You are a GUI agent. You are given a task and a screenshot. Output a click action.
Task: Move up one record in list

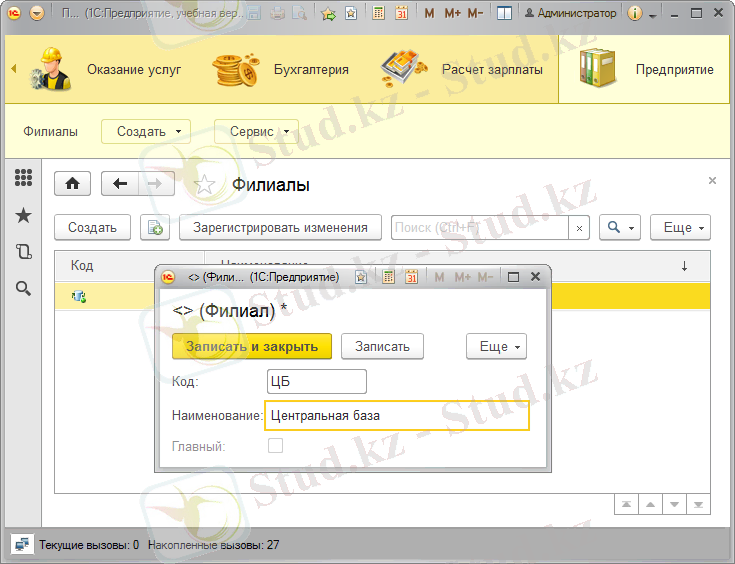click(650, 504)
